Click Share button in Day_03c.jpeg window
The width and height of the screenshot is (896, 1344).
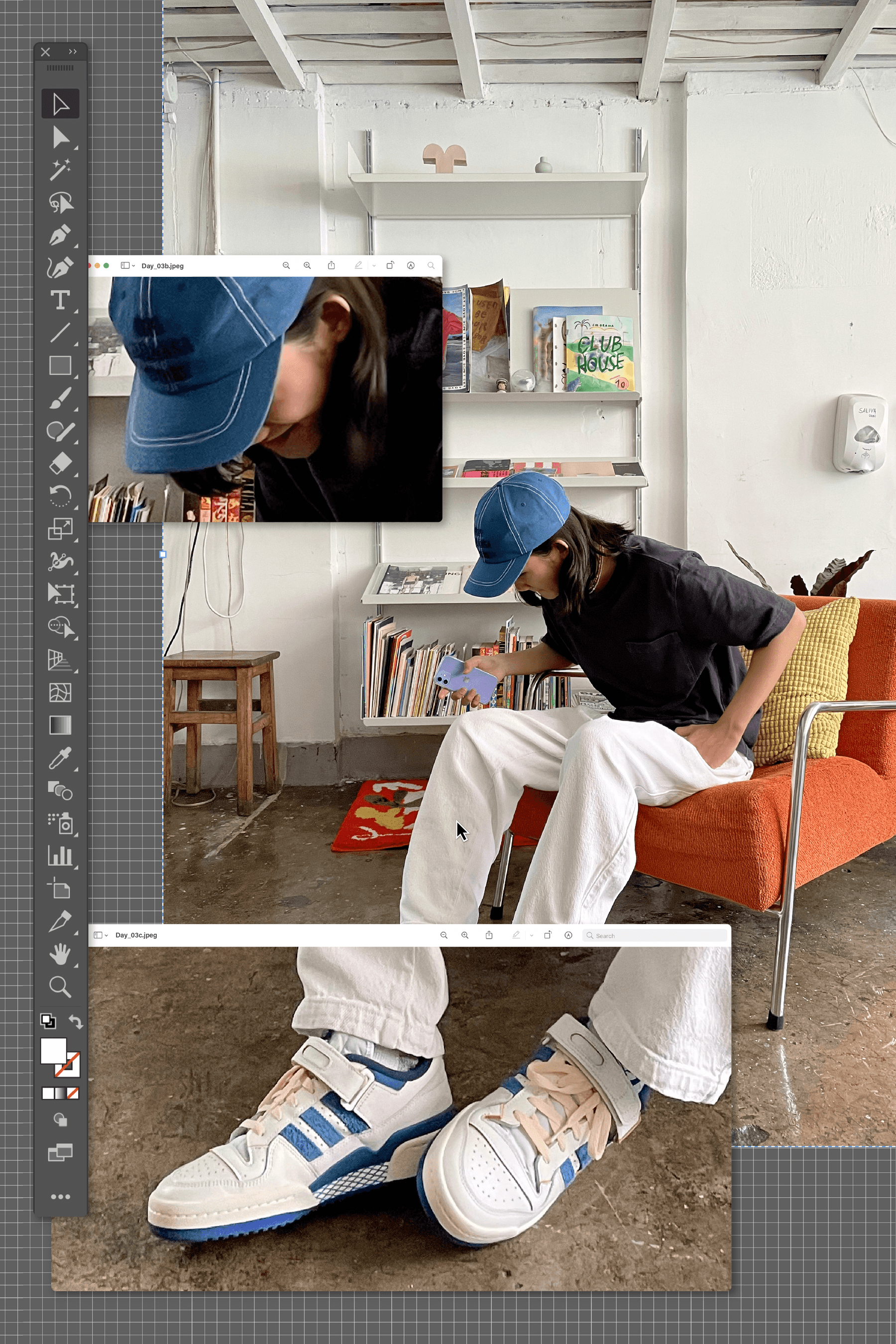[489, 935]
